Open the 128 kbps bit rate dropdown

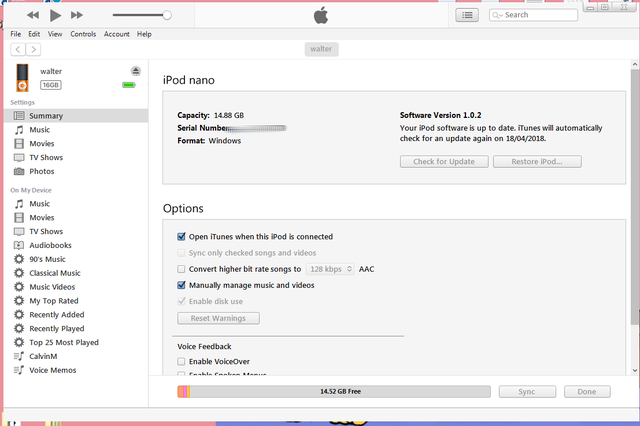(330, 269)
